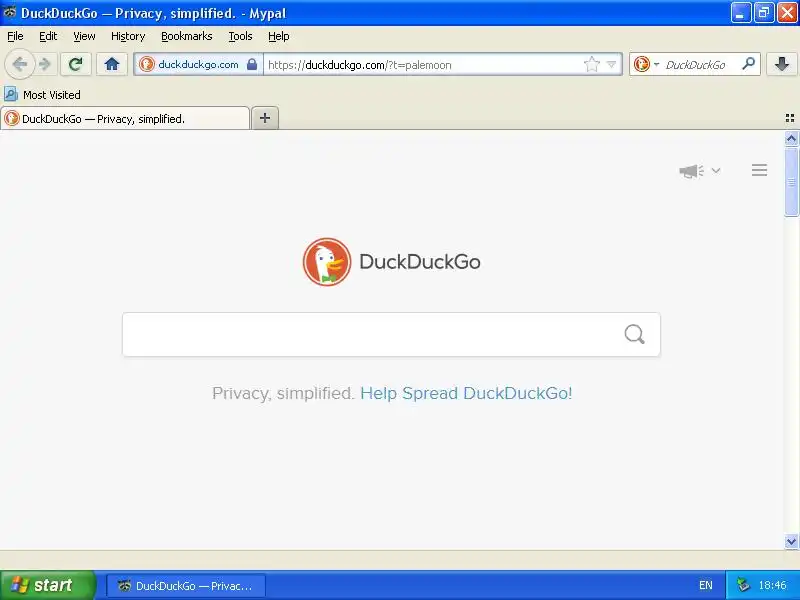Click the DuckDuckGo toolbar search field
This screenshot has width=800, height=600.
click(695, 65)
